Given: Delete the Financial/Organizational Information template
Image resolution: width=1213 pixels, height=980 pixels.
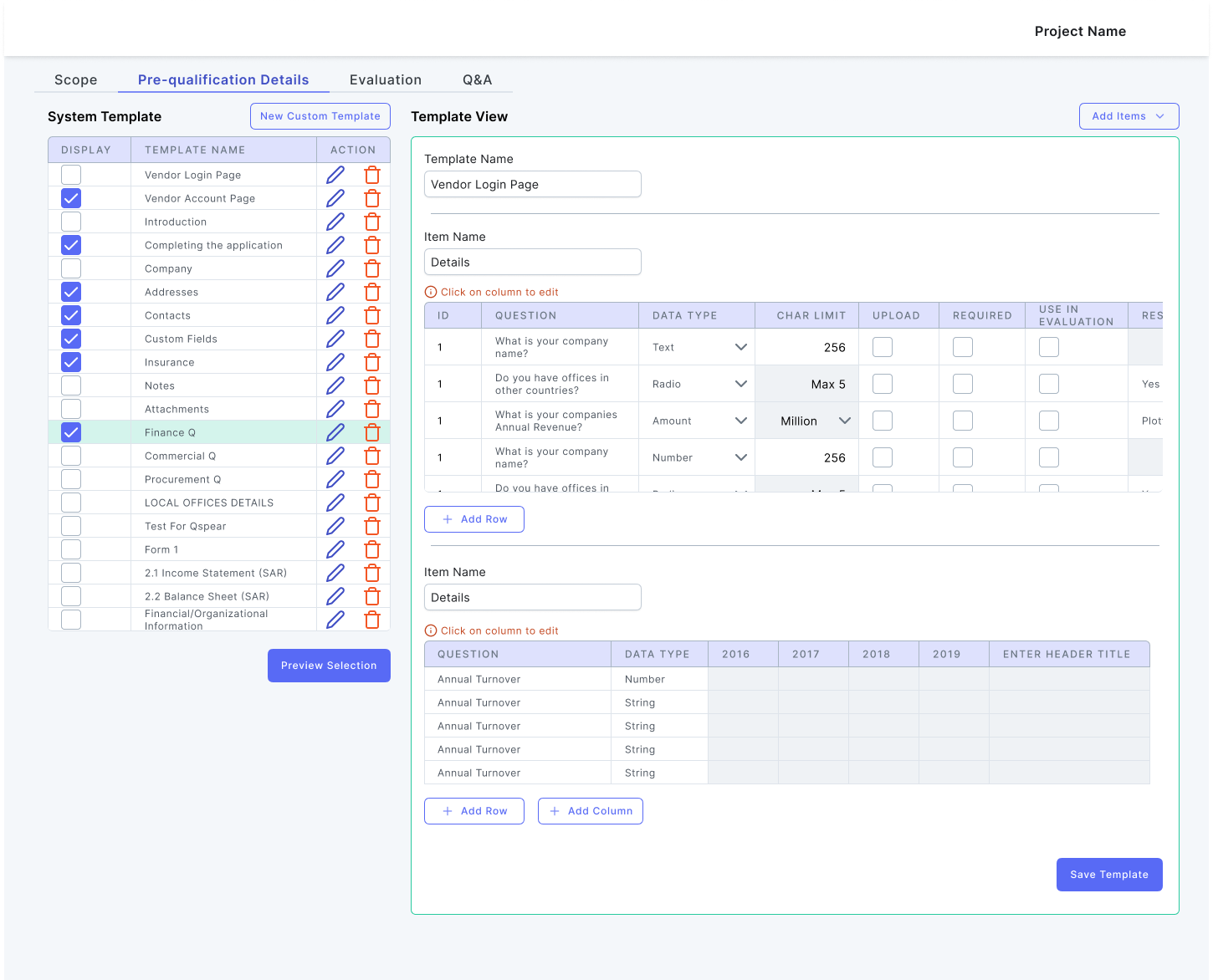Looking at the screenshot, I should pos(371,619).
